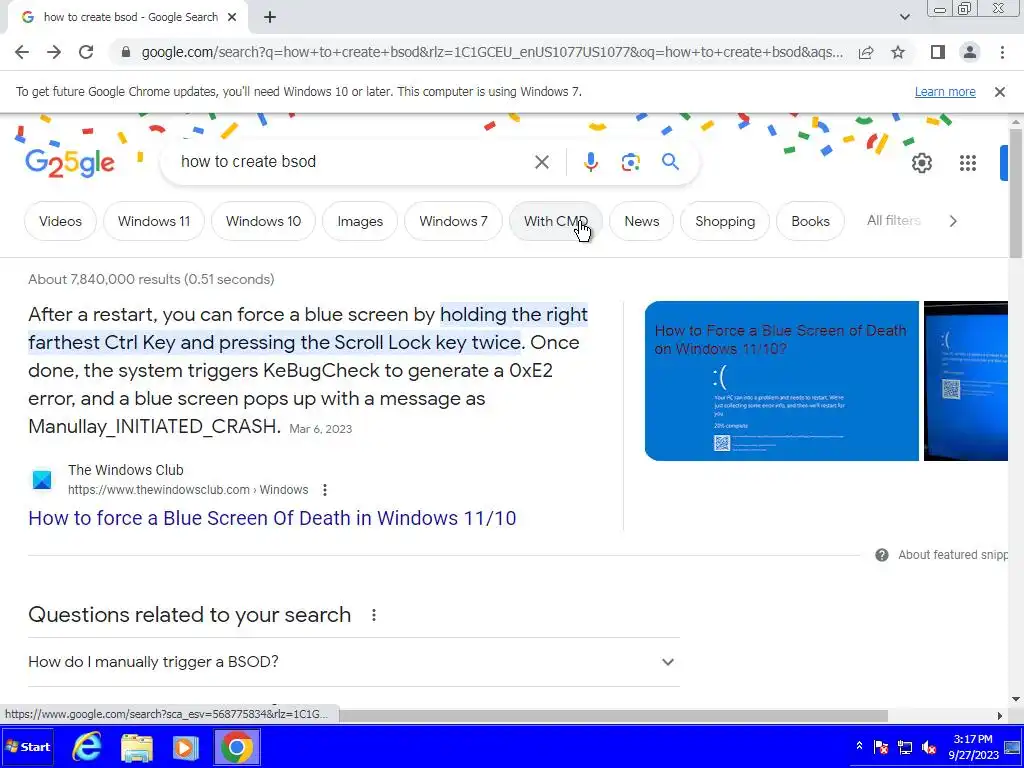The height and width of the screenshot is (768, 1024).
Task: Open more options for Windows Club result
Action: [325, 490]
